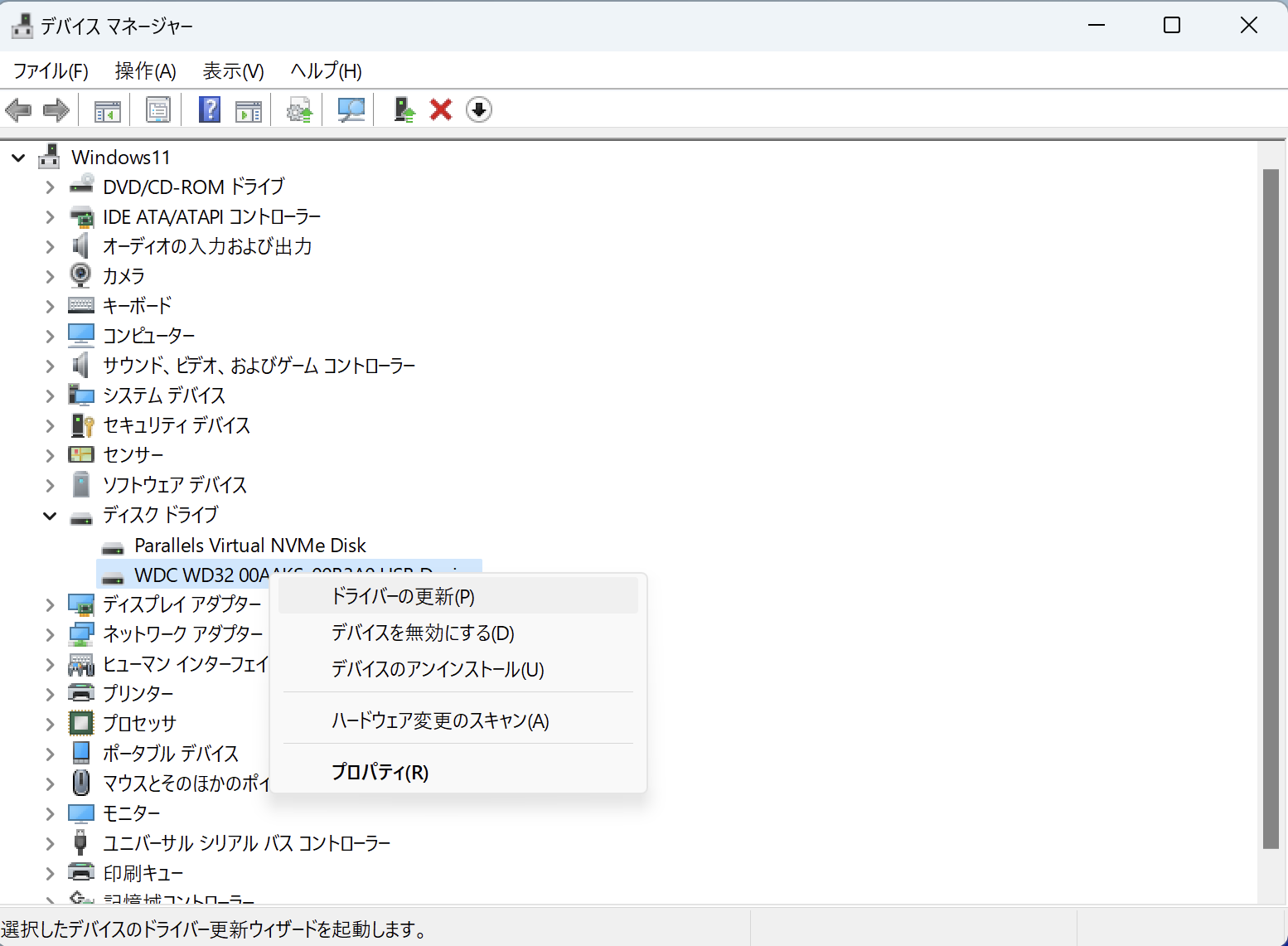This screenshot has width=1288, height=946.
Task: Select Parallels Virtual NVMe Disk device
Action: point(249,546)
